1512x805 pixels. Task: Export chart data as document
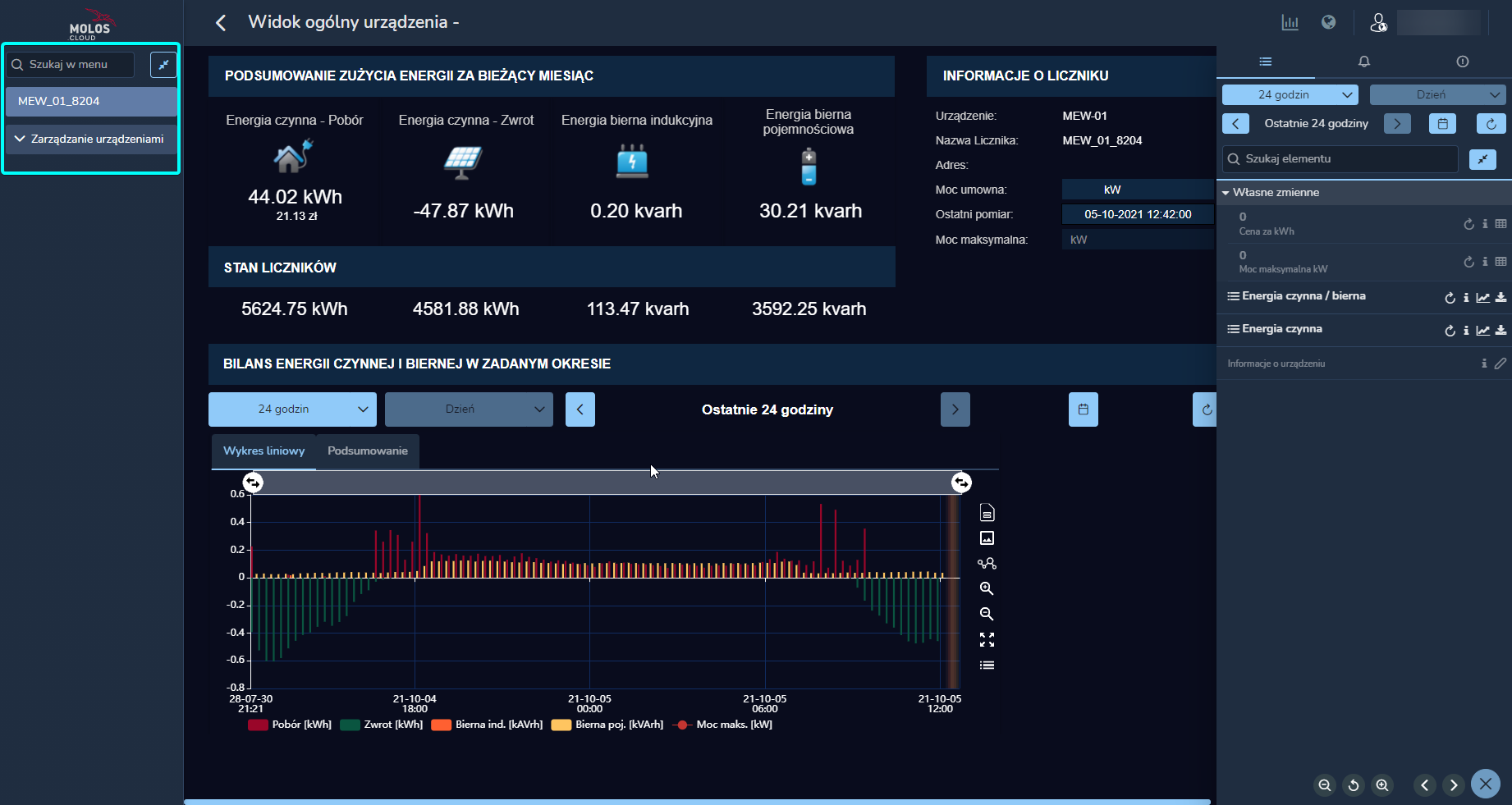pyautogui.click(x=987, y=514)
